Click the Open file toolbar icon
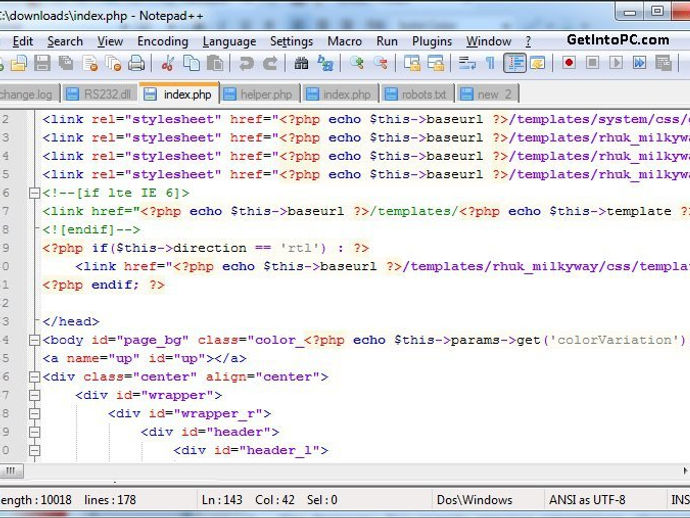The image size is (690, 518). pyautogui.click(x=19, y=63)
